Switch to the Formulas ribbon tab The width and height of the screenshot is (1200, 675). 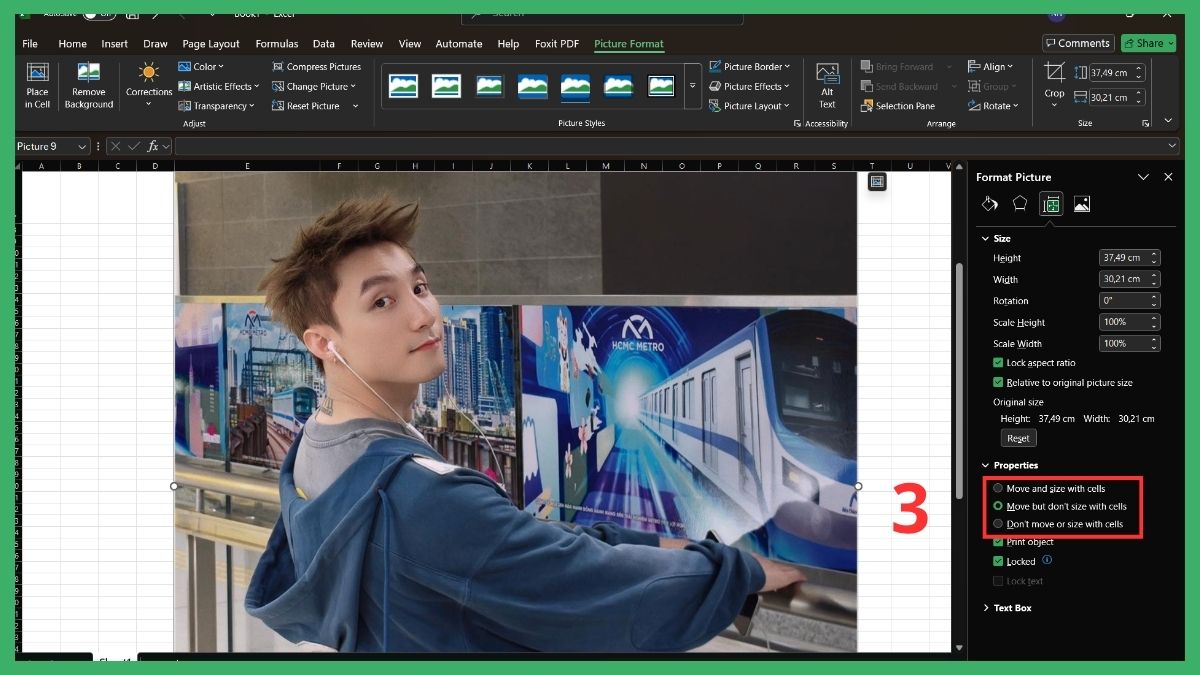(276, 44)
